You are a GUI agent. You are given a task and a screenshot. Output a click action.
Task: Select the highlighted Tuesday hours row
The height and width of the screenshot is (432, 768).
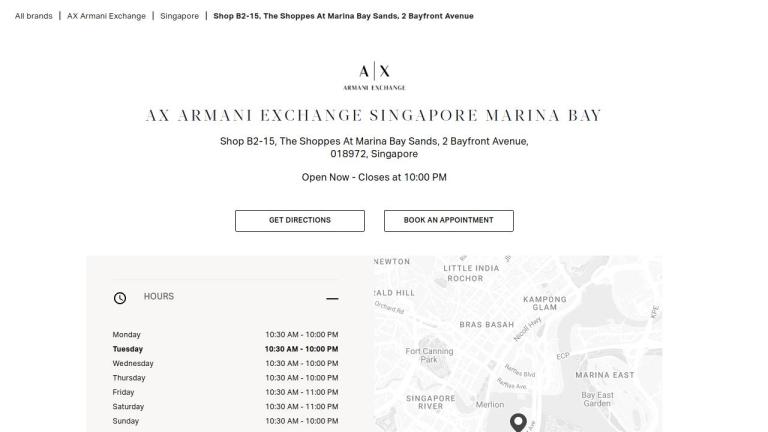225,349
